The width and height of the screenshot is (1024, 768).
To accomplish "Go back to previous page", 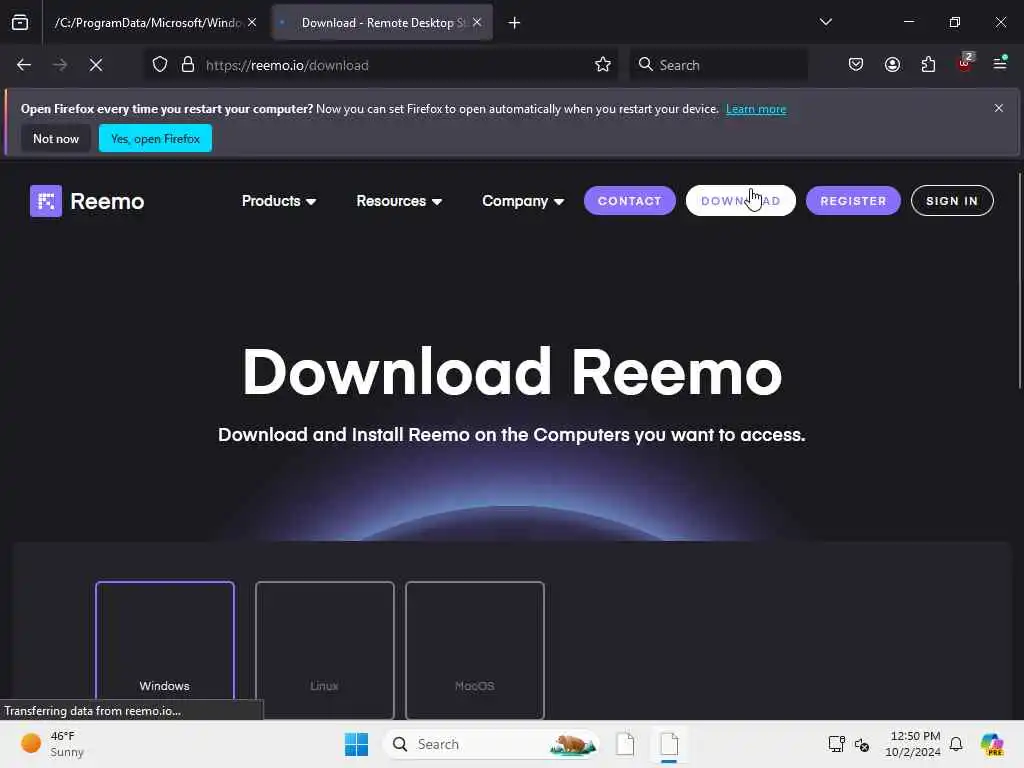I will [24, 65].
